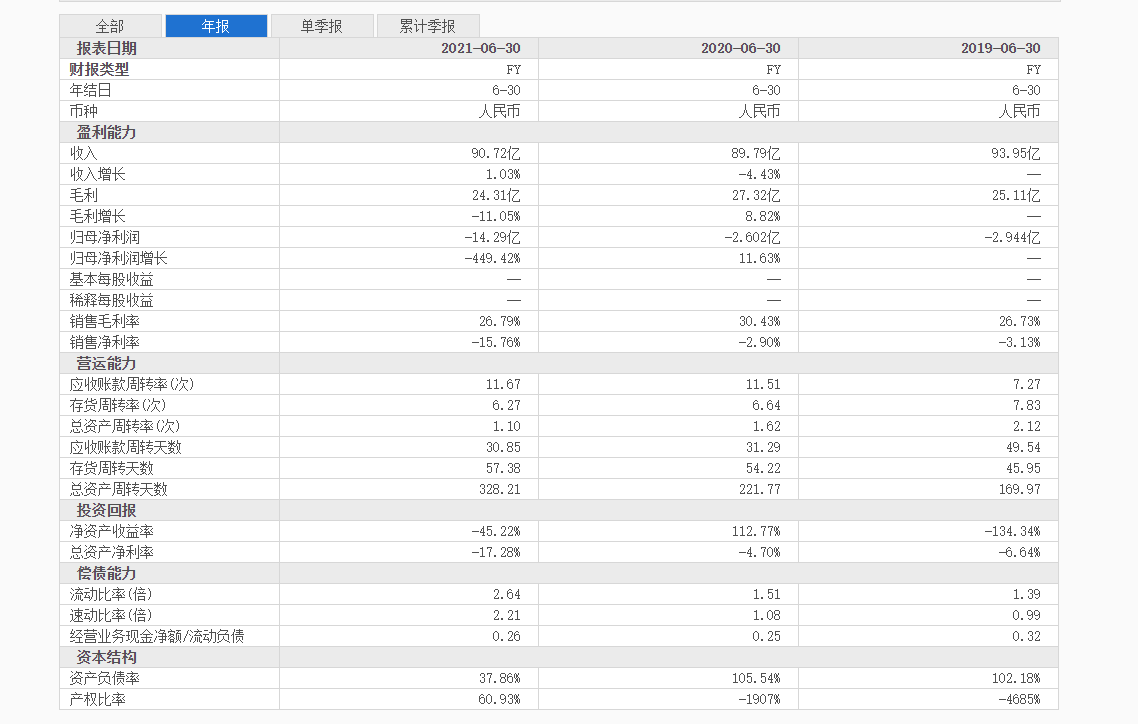Click the 投资回报 section header
This screenshot has width=1138, height=724.
(106, 510)
